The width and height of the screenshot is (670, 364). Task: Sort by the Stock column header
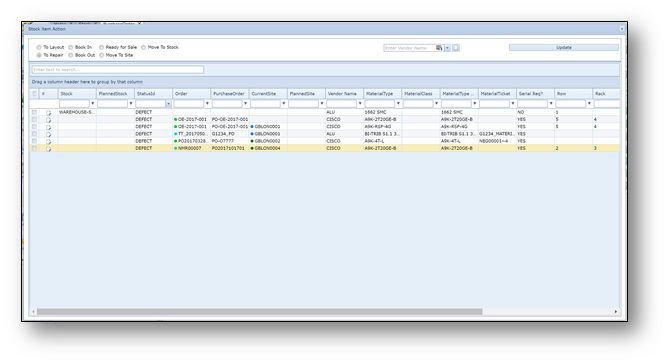pos(77,94)
